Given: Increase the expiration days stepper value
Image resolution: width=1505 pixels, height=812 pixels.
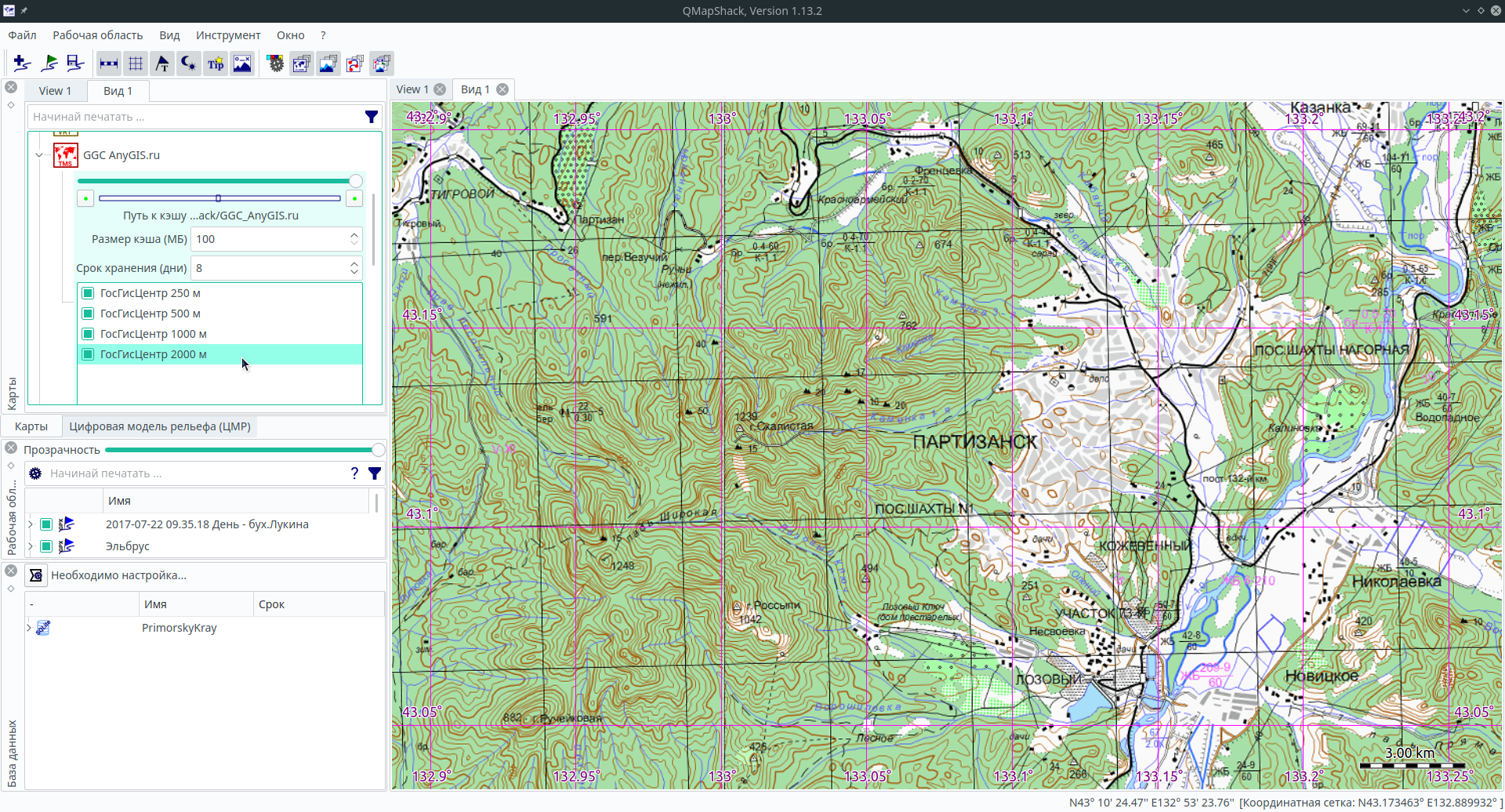Looking at the screenshot, I should coord(354,263).
